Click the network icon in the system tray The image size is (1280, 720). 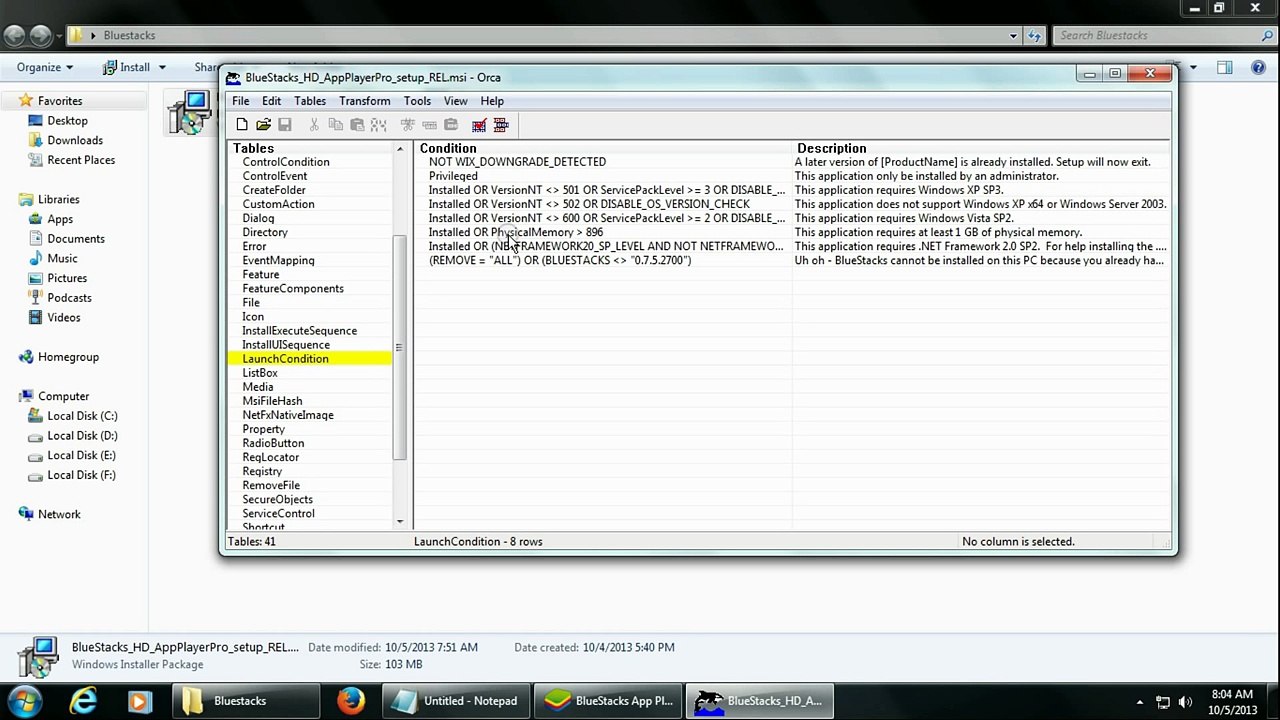point(1163,702)
